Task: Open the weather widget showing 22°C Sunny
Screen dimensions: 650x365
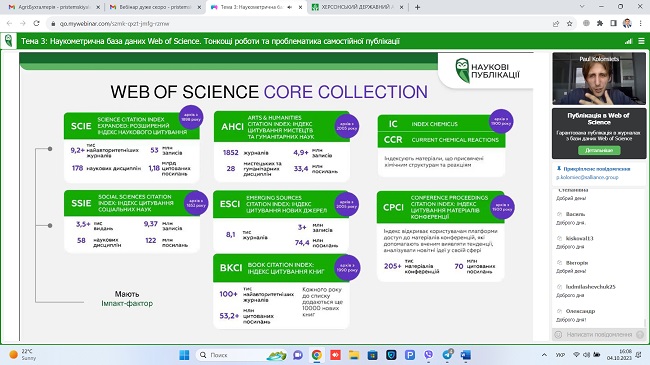Action: pyautogui.click(x=23, y=355)
